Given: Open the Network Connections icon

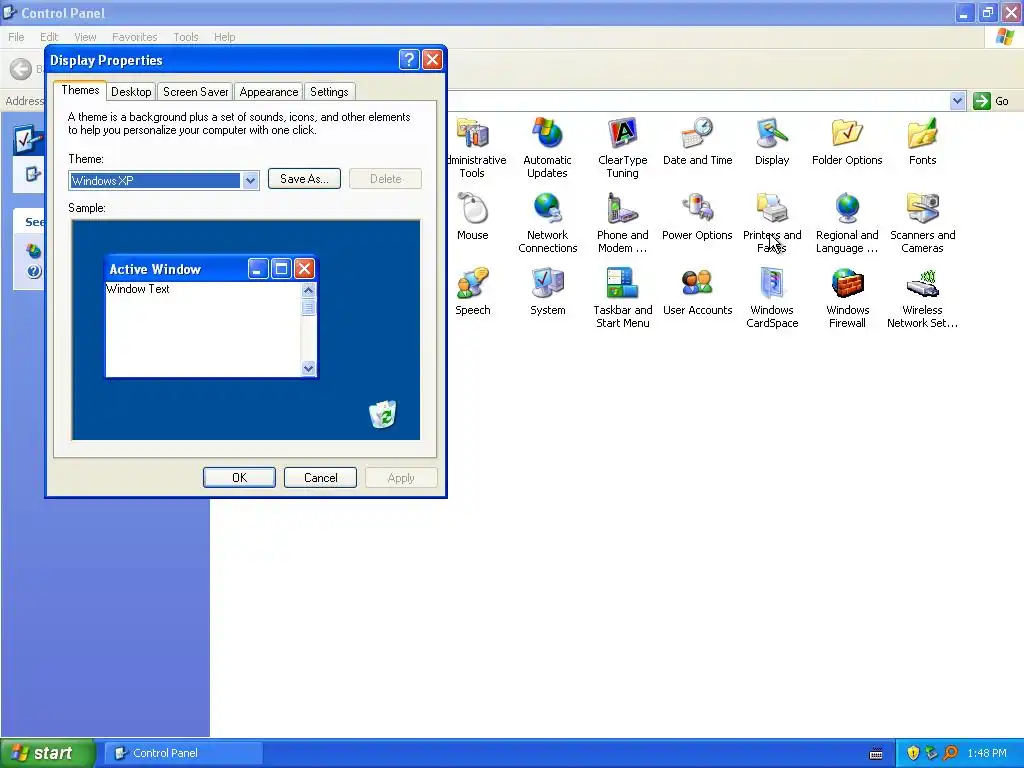Looking at the screenshot, I should coord(547,209).
